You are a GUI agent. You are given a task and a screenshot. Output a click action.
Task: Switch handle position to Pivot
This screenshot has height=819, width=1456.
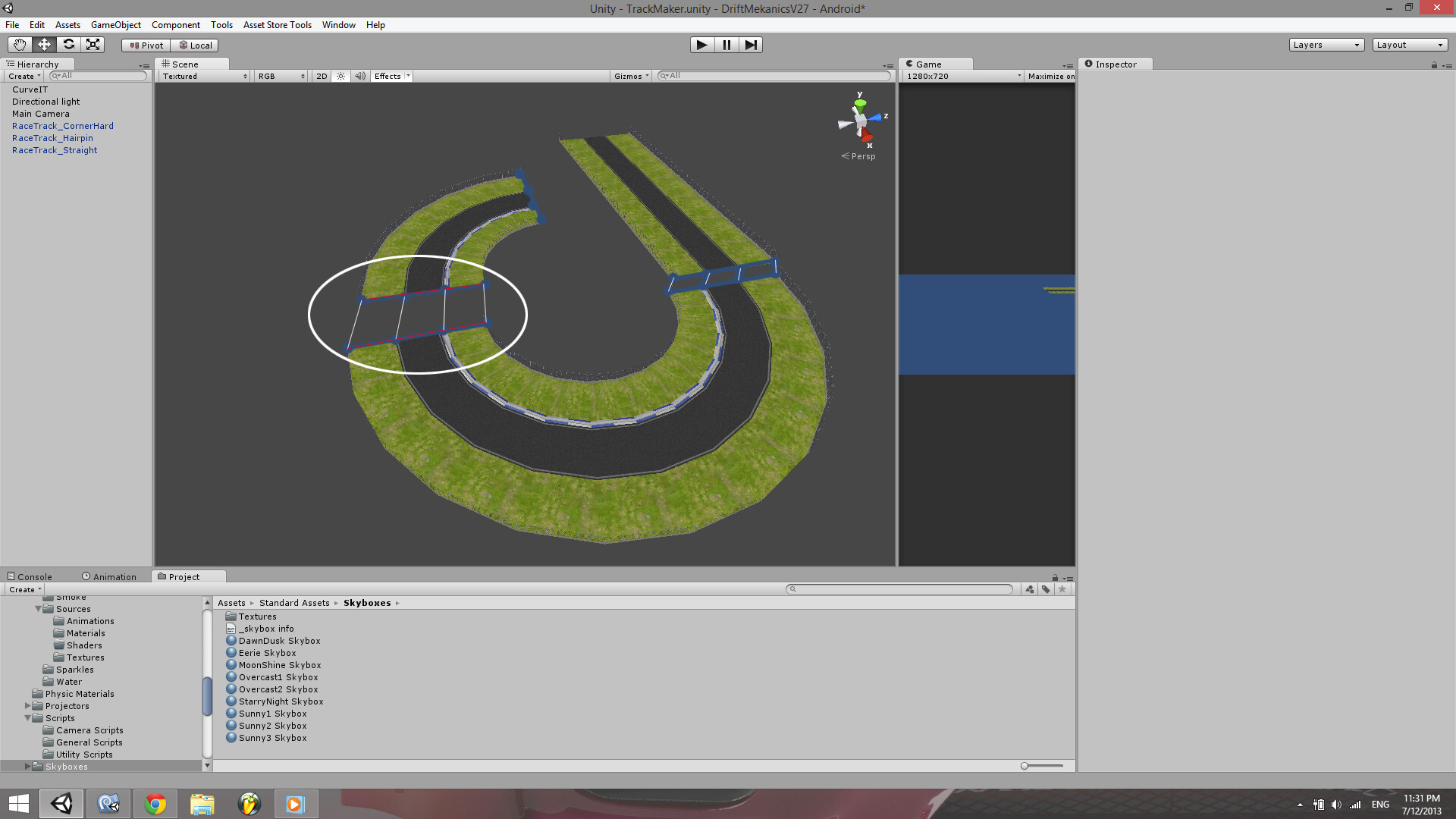tap(144, 45)
